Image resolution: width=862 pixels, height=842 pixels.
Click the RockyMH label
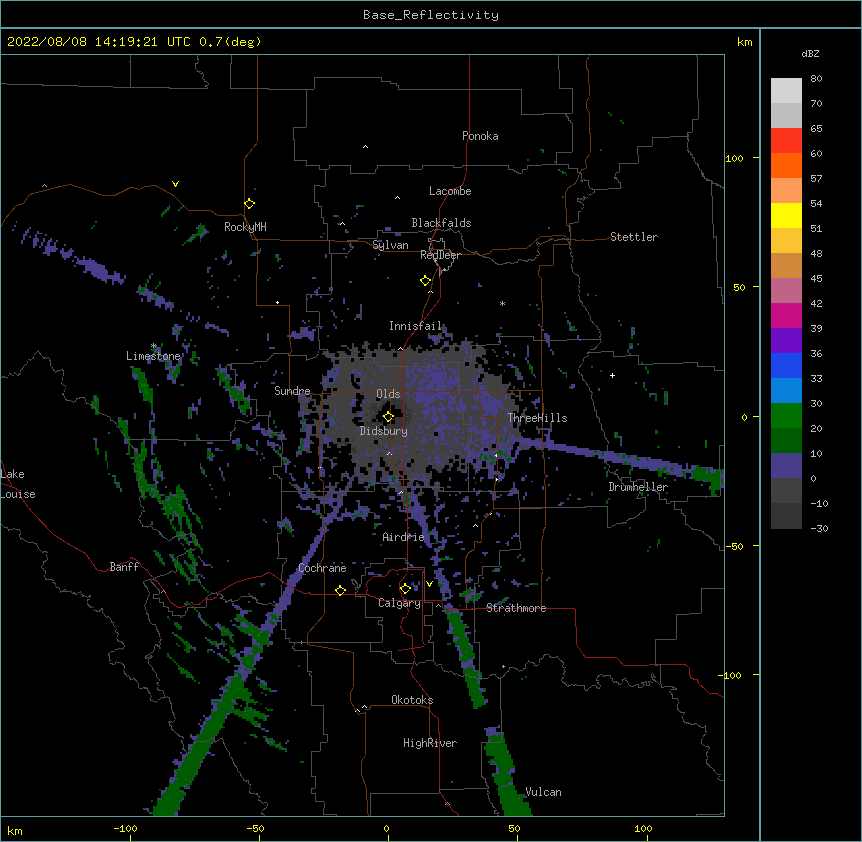pyautogui.click(x=245, y=227)
